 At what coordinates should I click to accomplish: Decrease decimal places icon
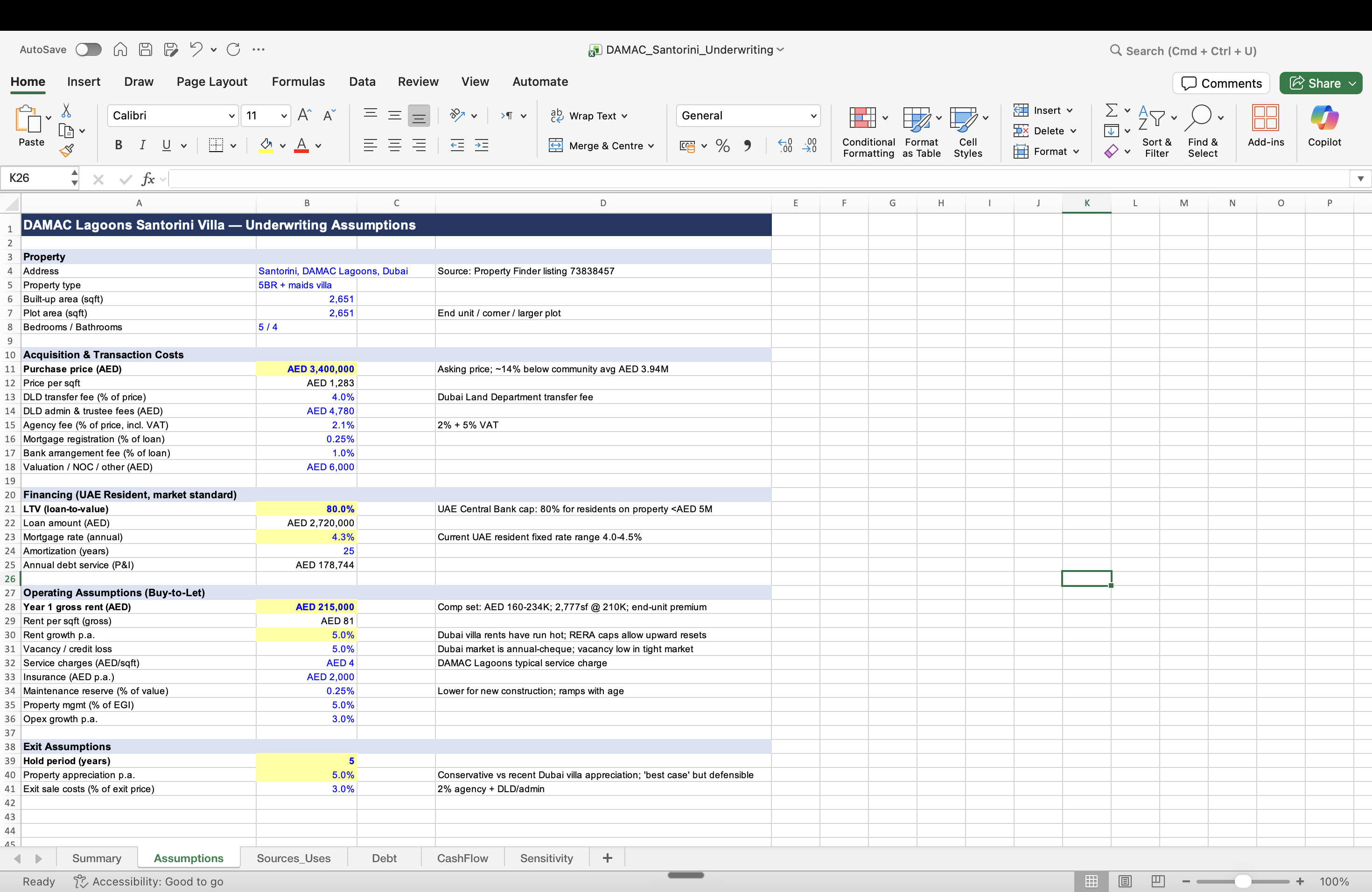click(809, 146)
